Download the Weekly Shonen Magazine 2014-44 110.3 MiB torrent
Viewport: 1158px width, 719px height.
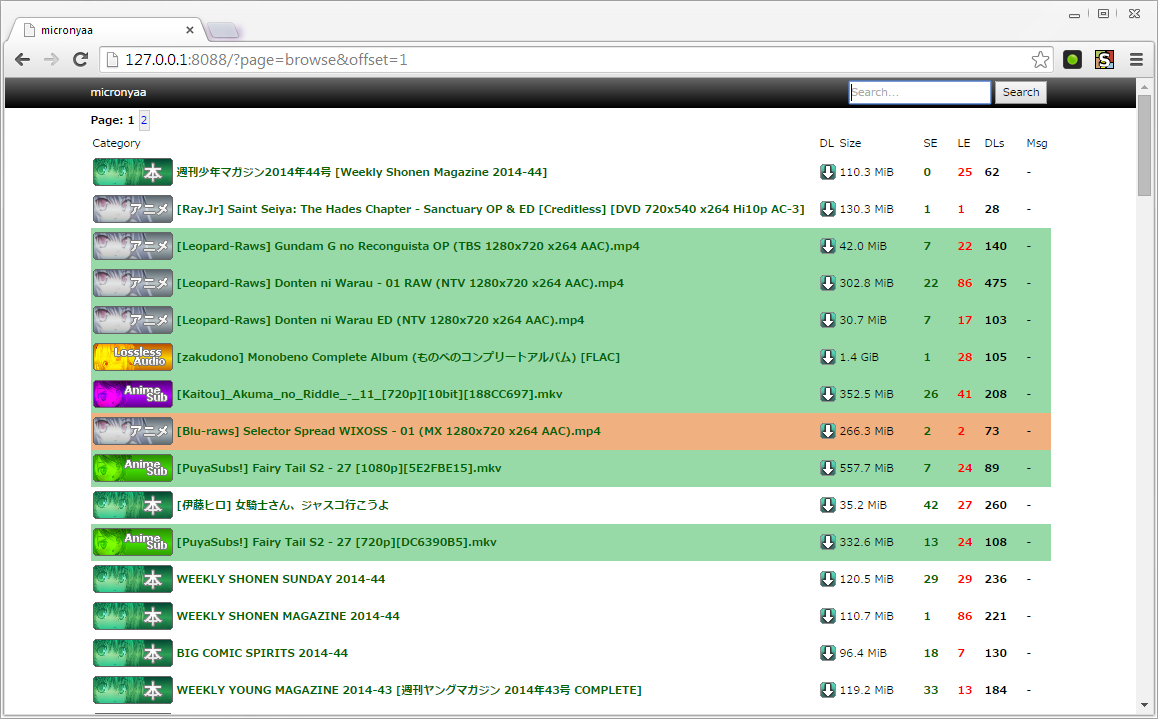click(x=827, y=172)
